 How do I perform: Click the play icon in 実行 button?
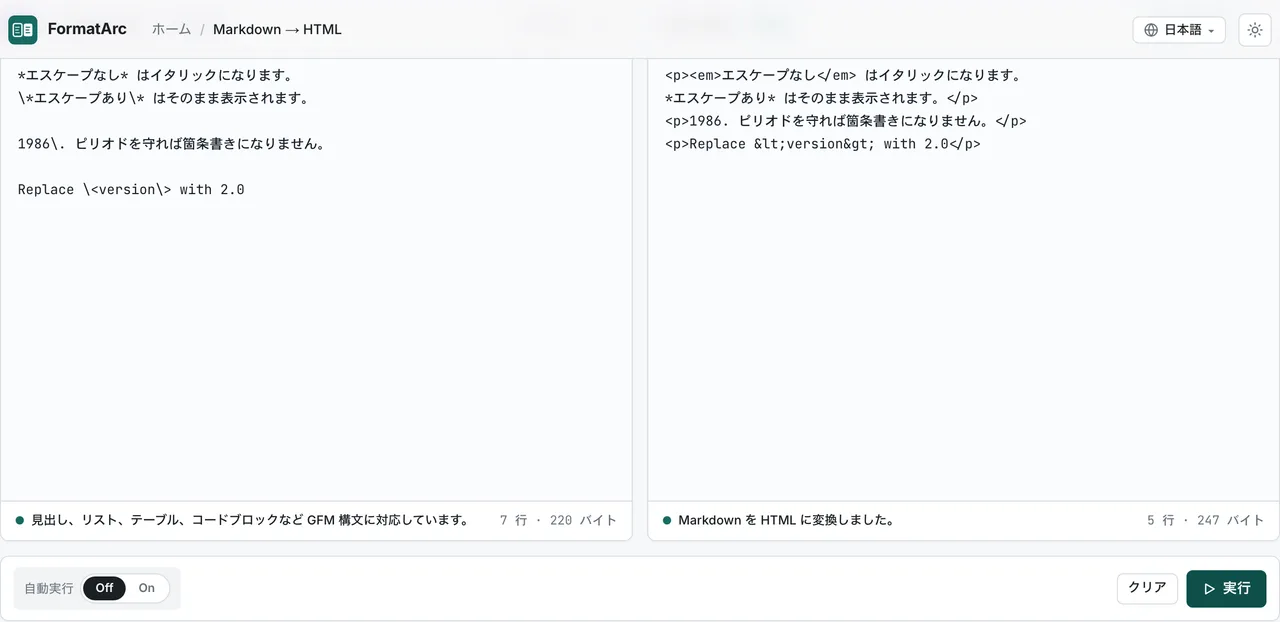pos(1209,589)
